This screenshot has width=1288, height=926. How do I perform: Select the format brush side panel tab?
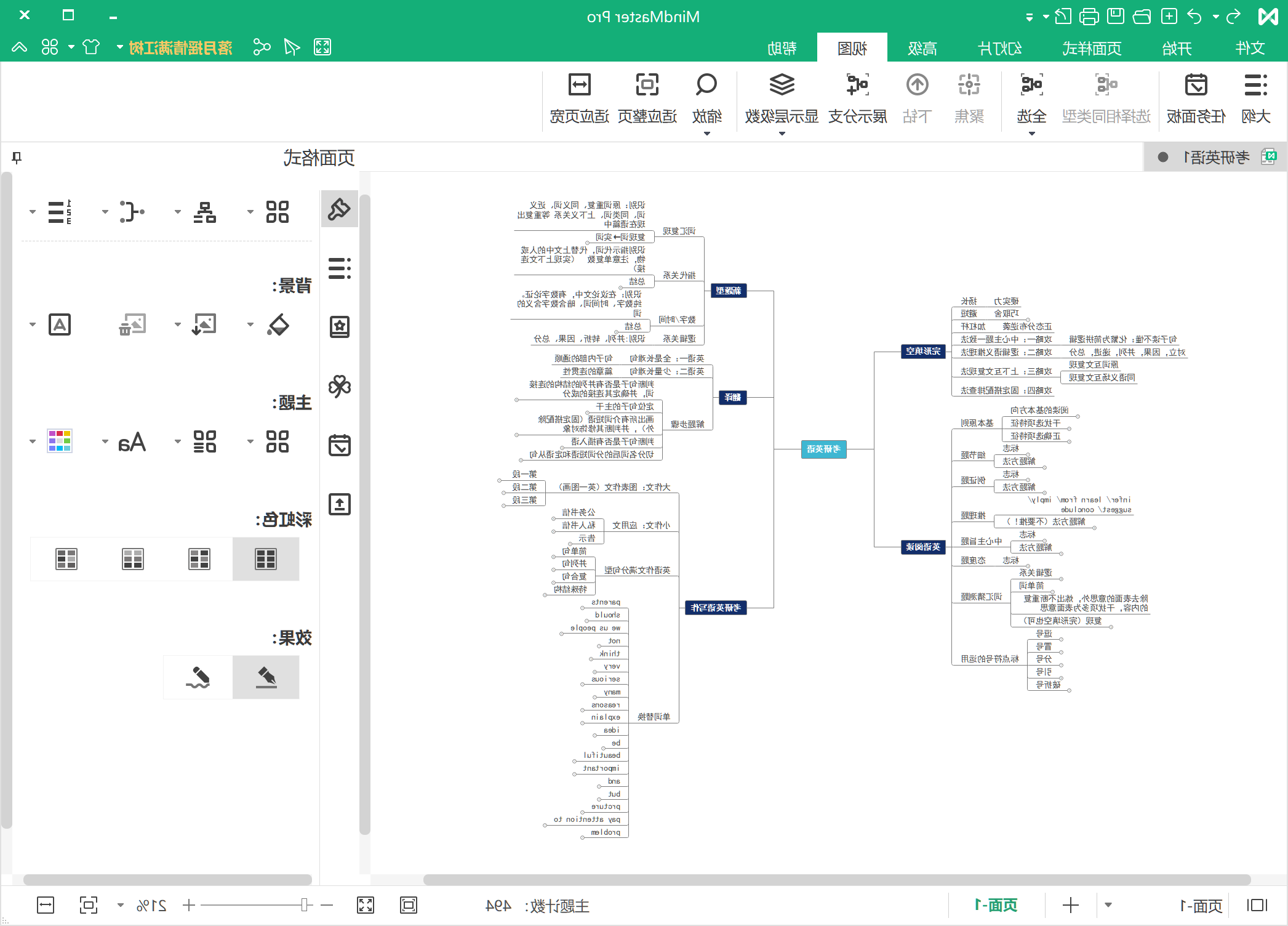coord(339,209)
